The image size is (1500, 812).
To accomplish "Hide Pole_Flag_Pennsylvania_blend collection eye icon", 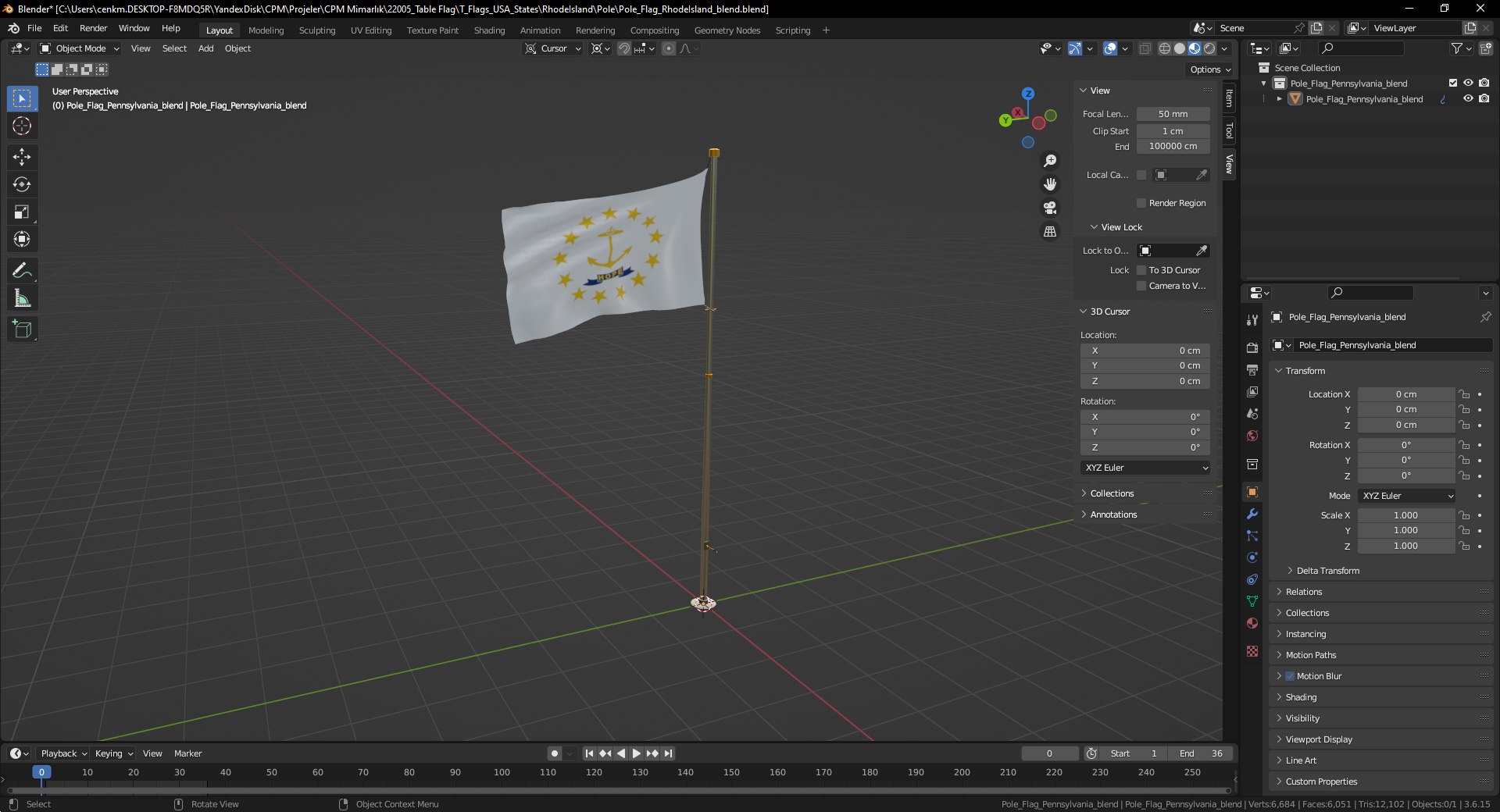I will 1468,83.
